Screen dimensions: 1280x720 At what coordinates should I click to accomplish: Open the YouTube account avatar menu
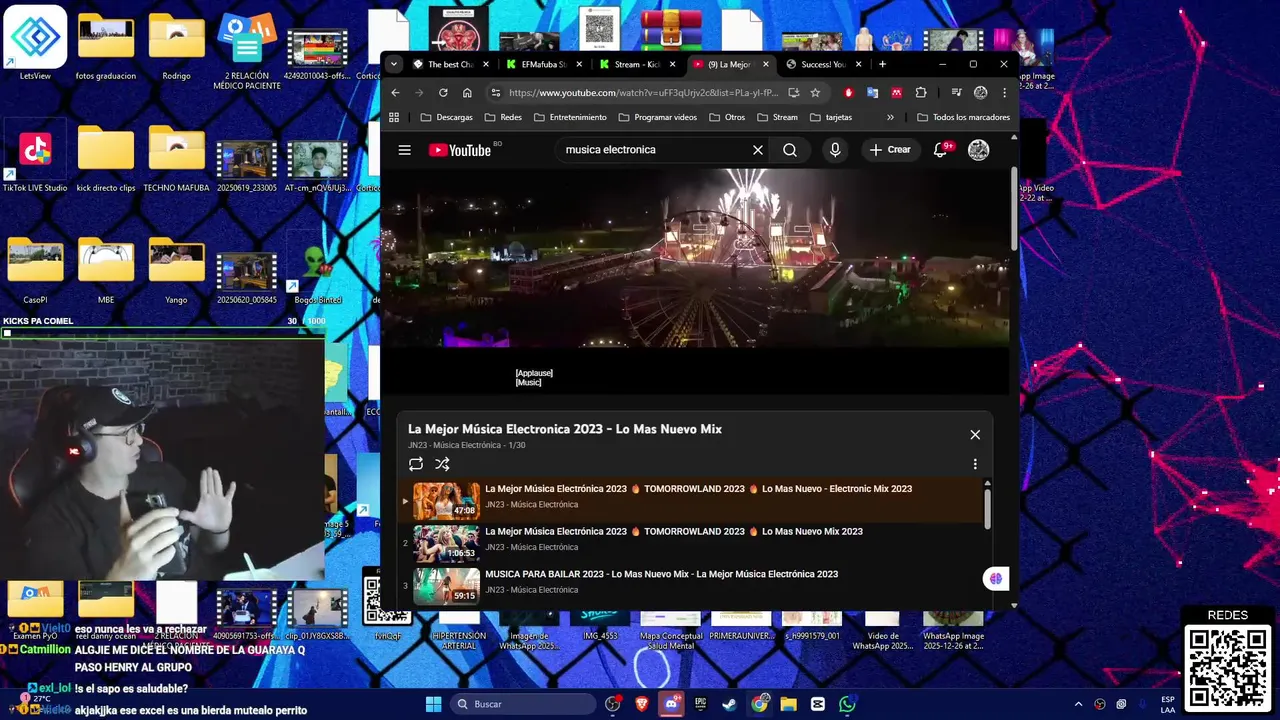click(x=978, y=150)
